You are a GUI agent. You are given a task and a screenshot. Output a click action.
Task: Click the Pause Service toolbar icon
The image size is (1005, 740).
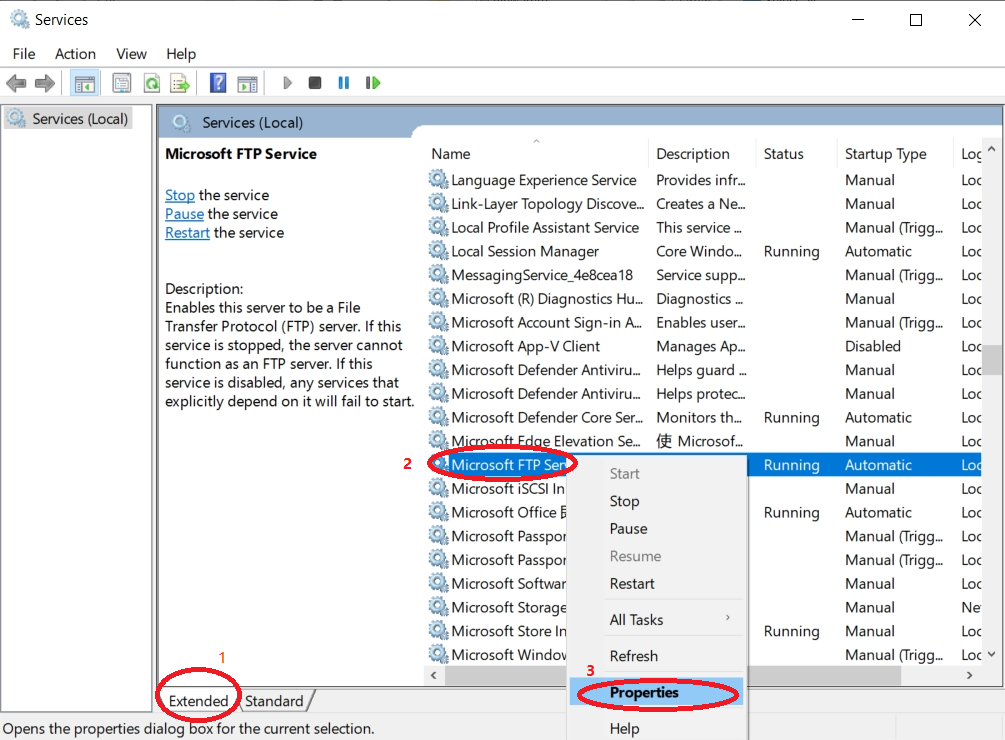click(344, 83)
